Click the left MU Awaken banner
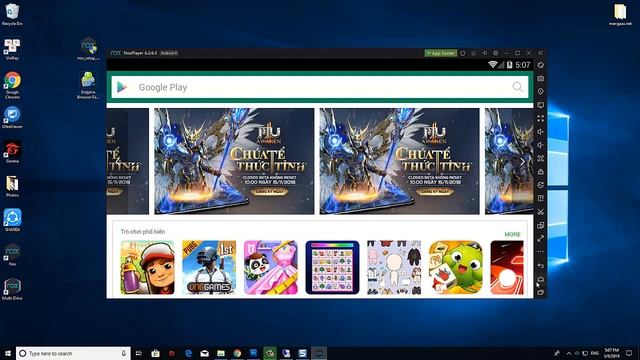The image size is (640, 360). pos(234,161)
